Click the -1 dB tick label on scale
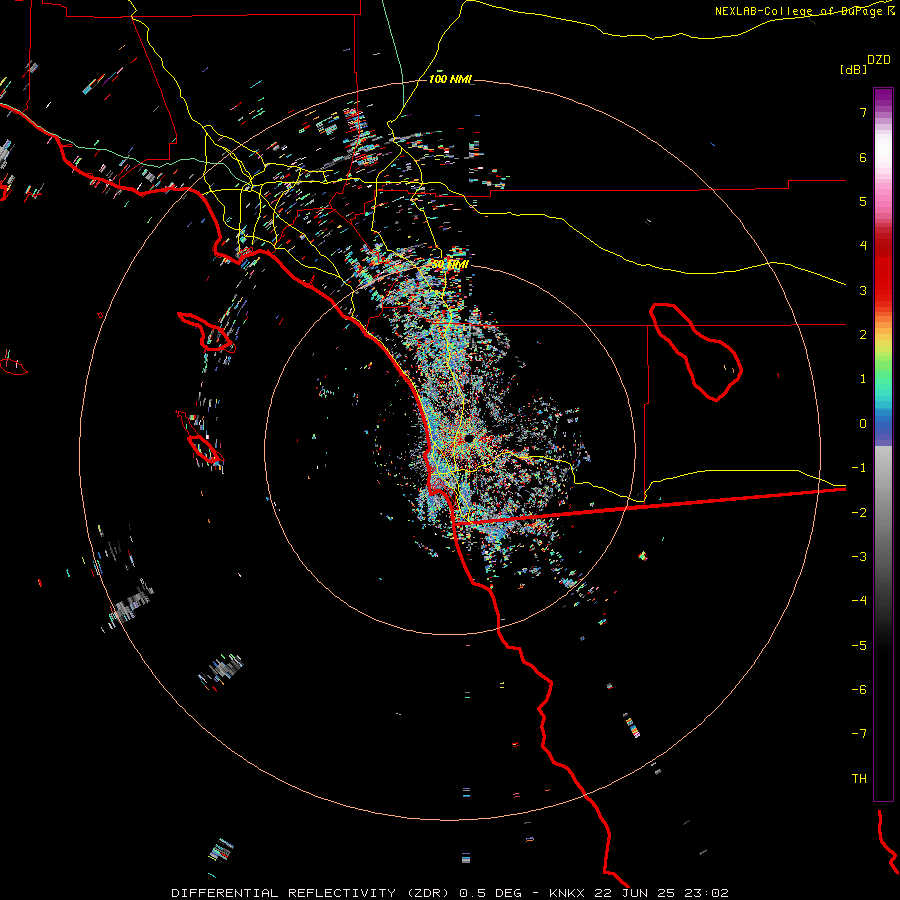The image size is (900, 900). pos(859,468)
